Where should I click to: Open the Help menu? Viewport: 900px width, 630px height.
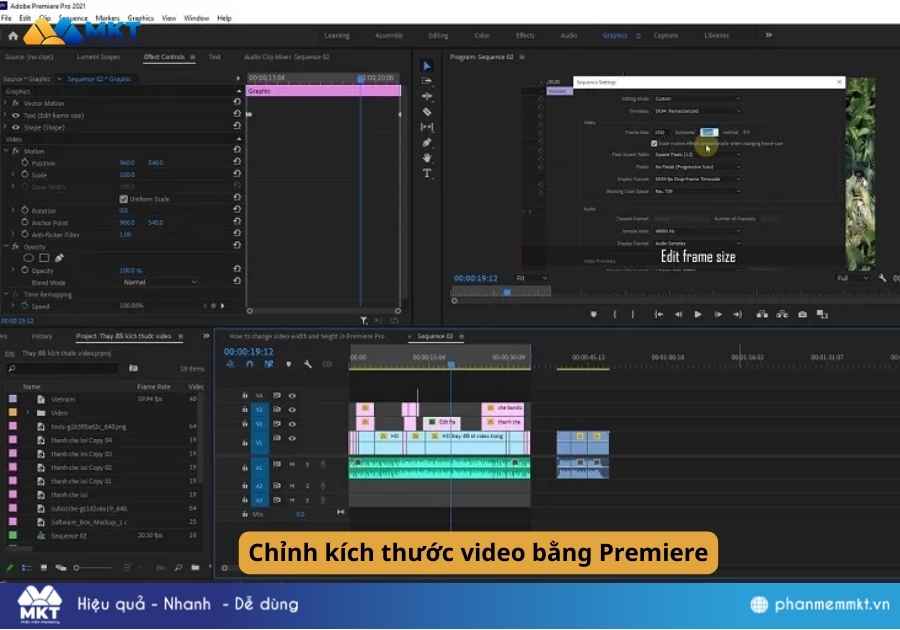click(224, 18)
